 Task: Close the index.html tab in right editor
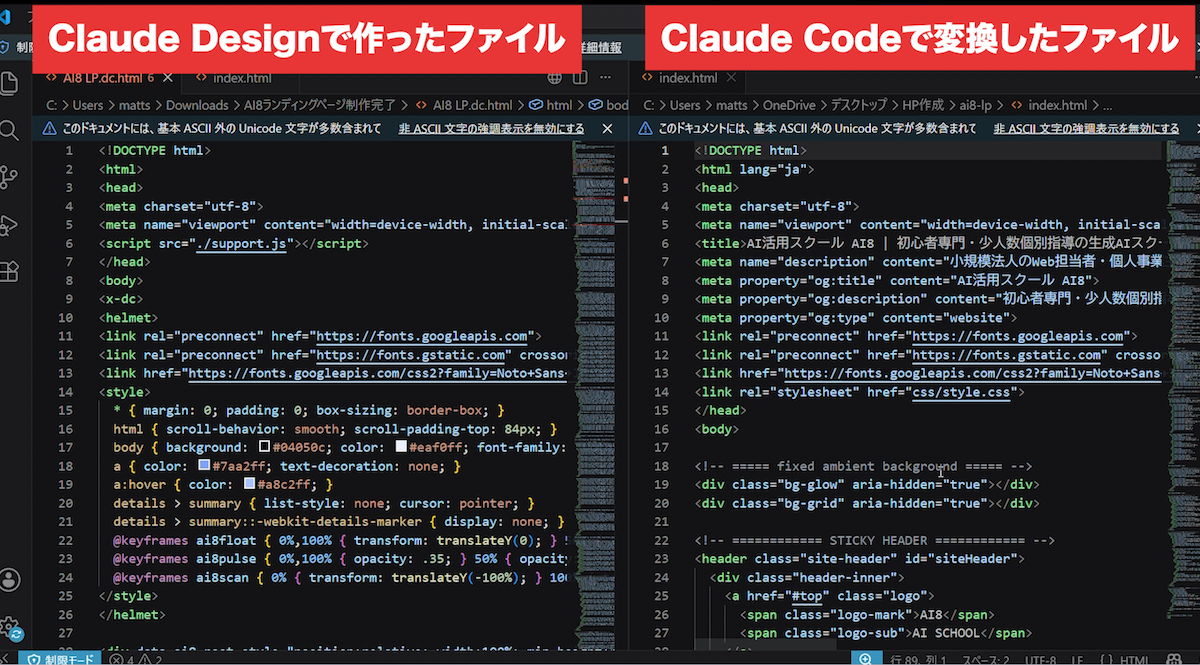click(x=733, y=78)
